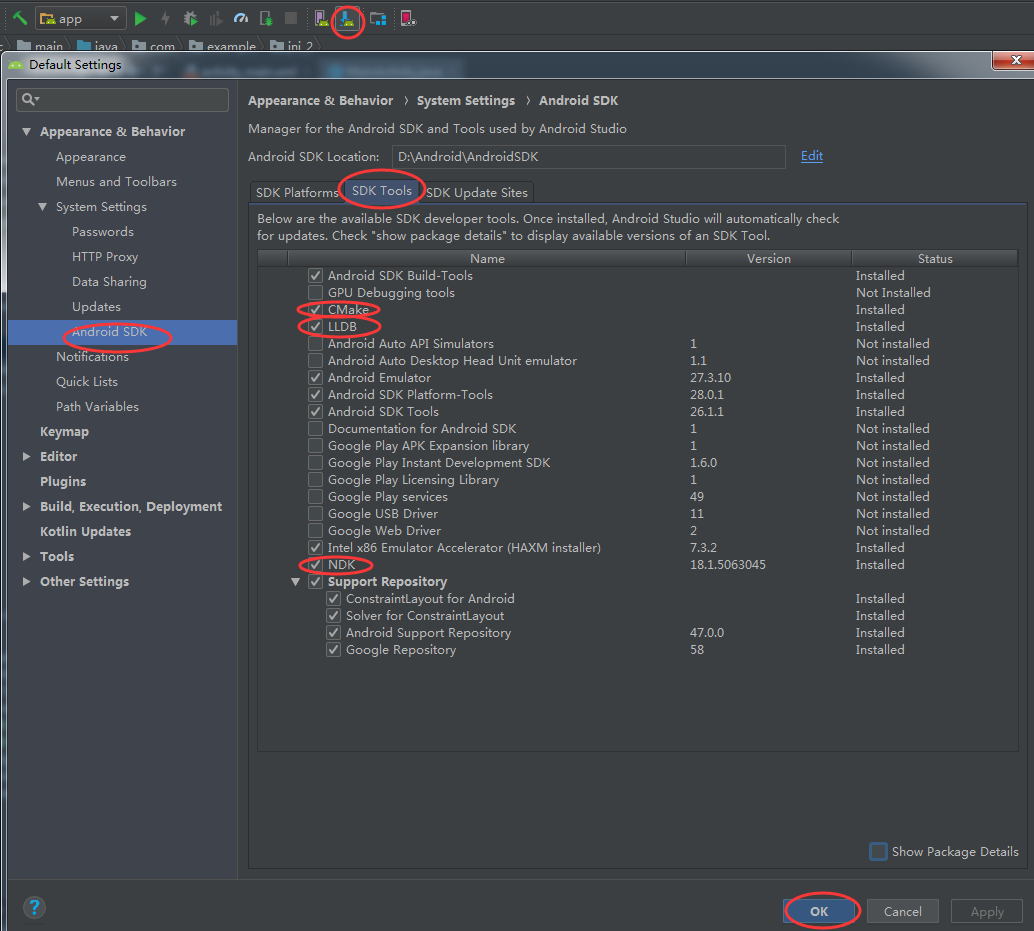This screenshot has width=1034, height=931.
Task: Click the Edit link for SDK location
Action: click(x=812, y=156)
